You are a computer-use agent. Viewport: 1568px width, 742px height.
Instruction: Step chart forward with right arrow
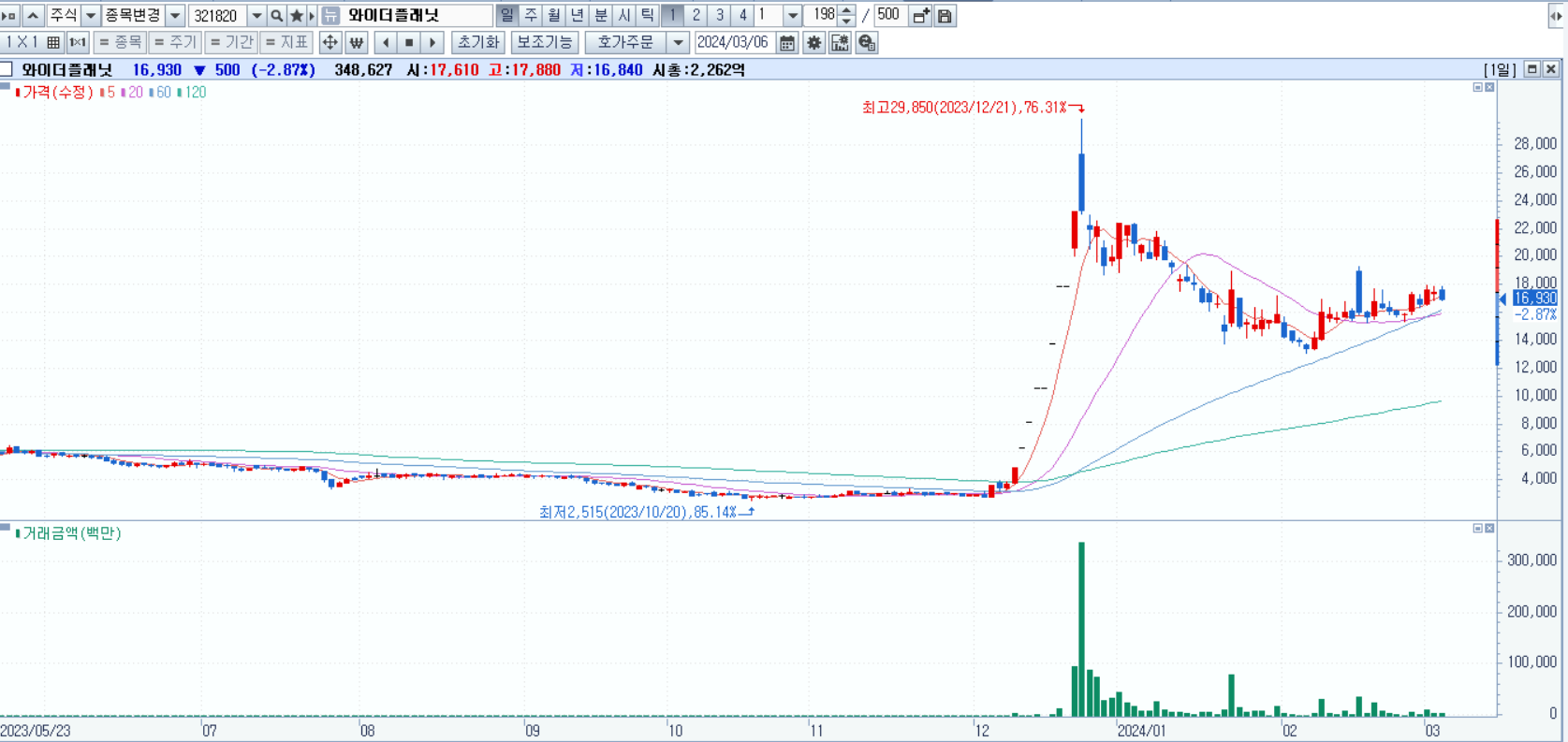click(x=432, y=42)
